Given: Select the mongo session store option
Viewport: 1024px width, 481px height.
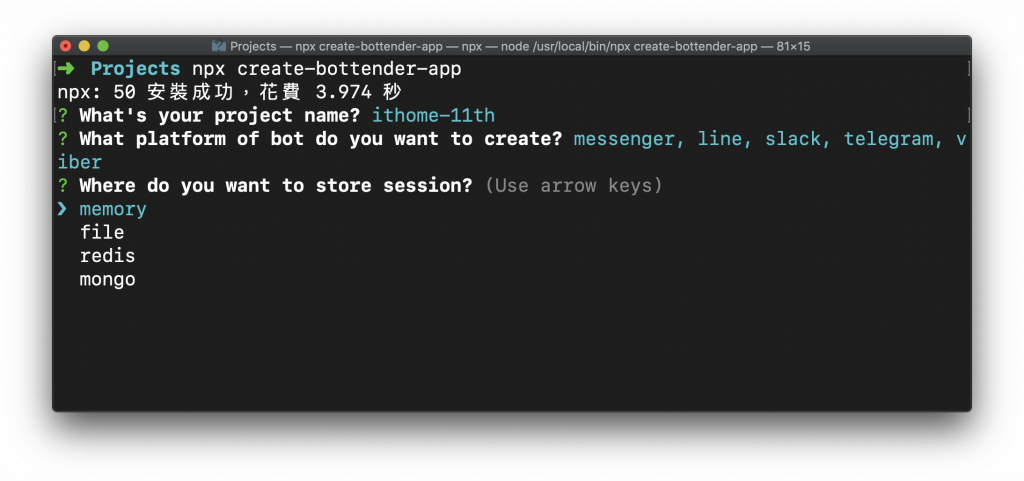Looking at the screenshot, I should point(107,280).
